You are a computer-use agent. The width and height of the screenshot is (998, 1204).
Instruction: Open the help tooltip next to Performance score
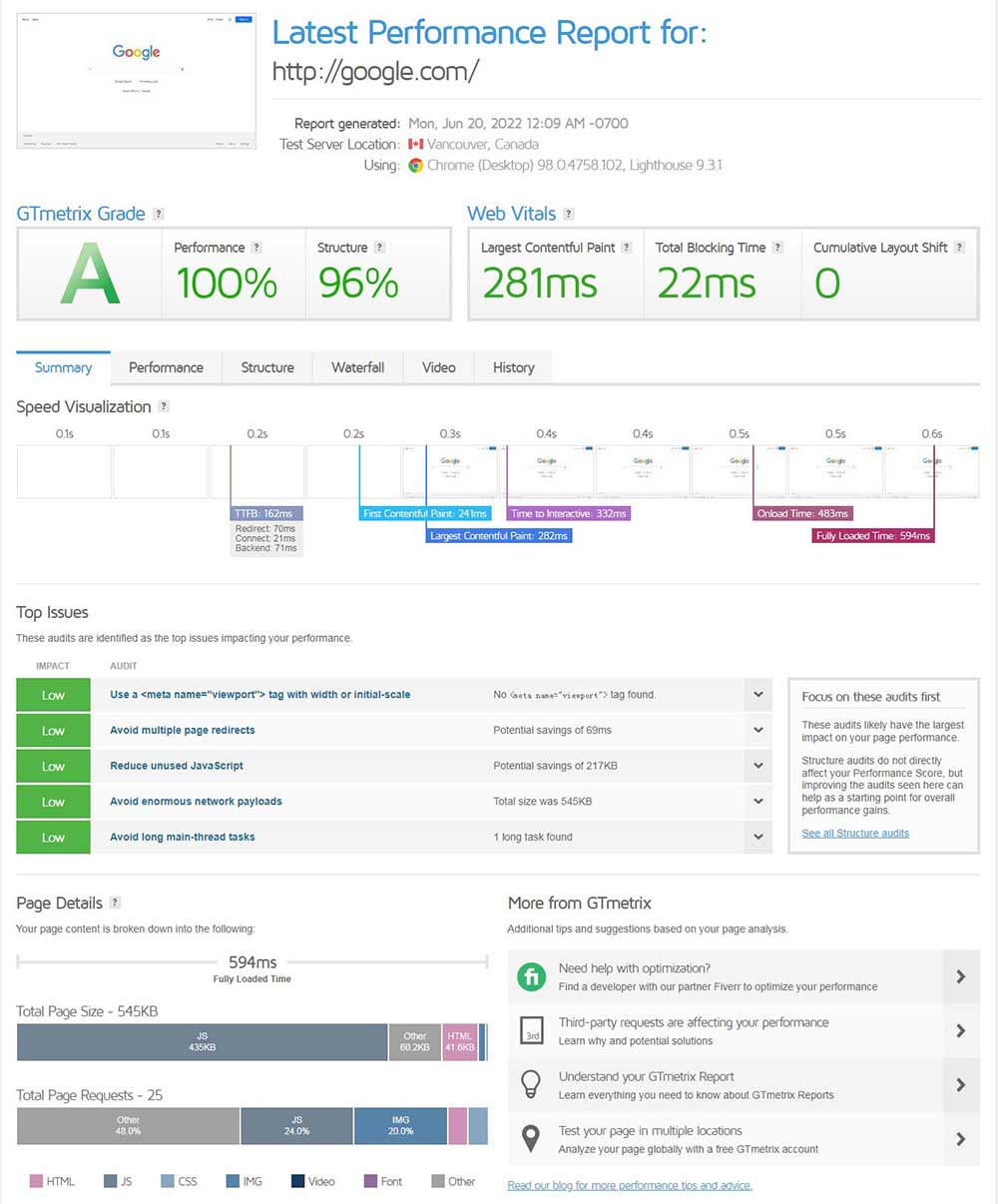(x=256, y=248)
